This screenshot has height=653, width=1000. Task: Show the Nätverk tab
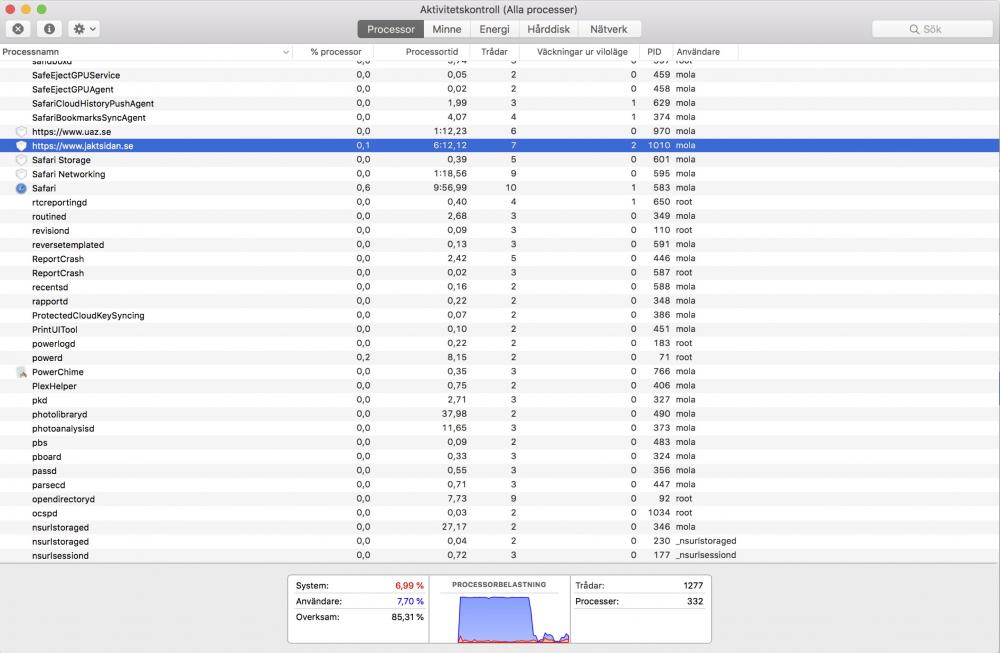click(x=609, y=29)
